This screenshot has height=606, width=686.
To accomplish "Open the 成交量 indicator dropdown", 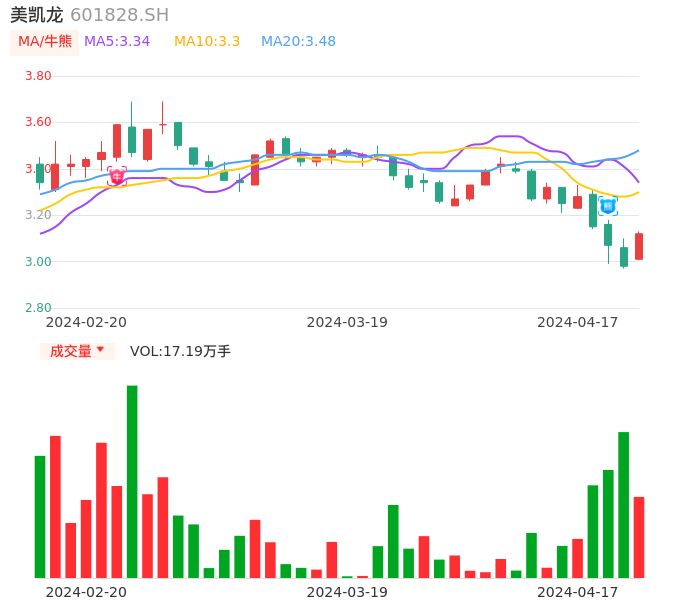I will [x=77, y=351].
